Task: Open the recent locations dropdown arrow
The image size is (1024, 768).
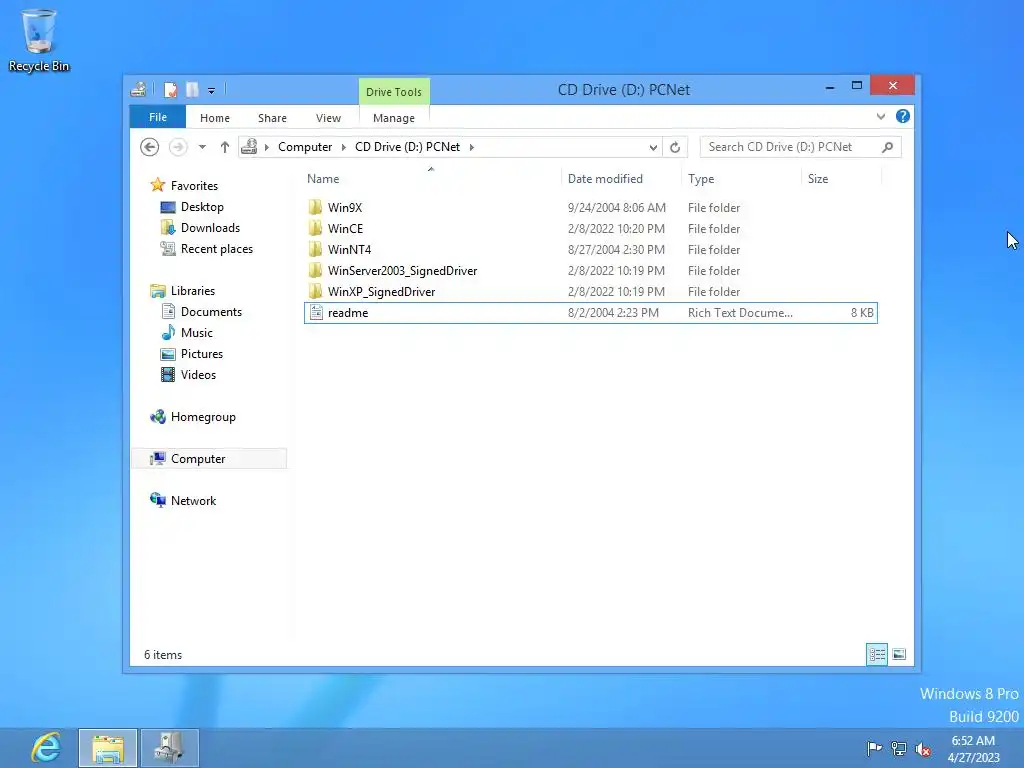Action: point(202,147)
